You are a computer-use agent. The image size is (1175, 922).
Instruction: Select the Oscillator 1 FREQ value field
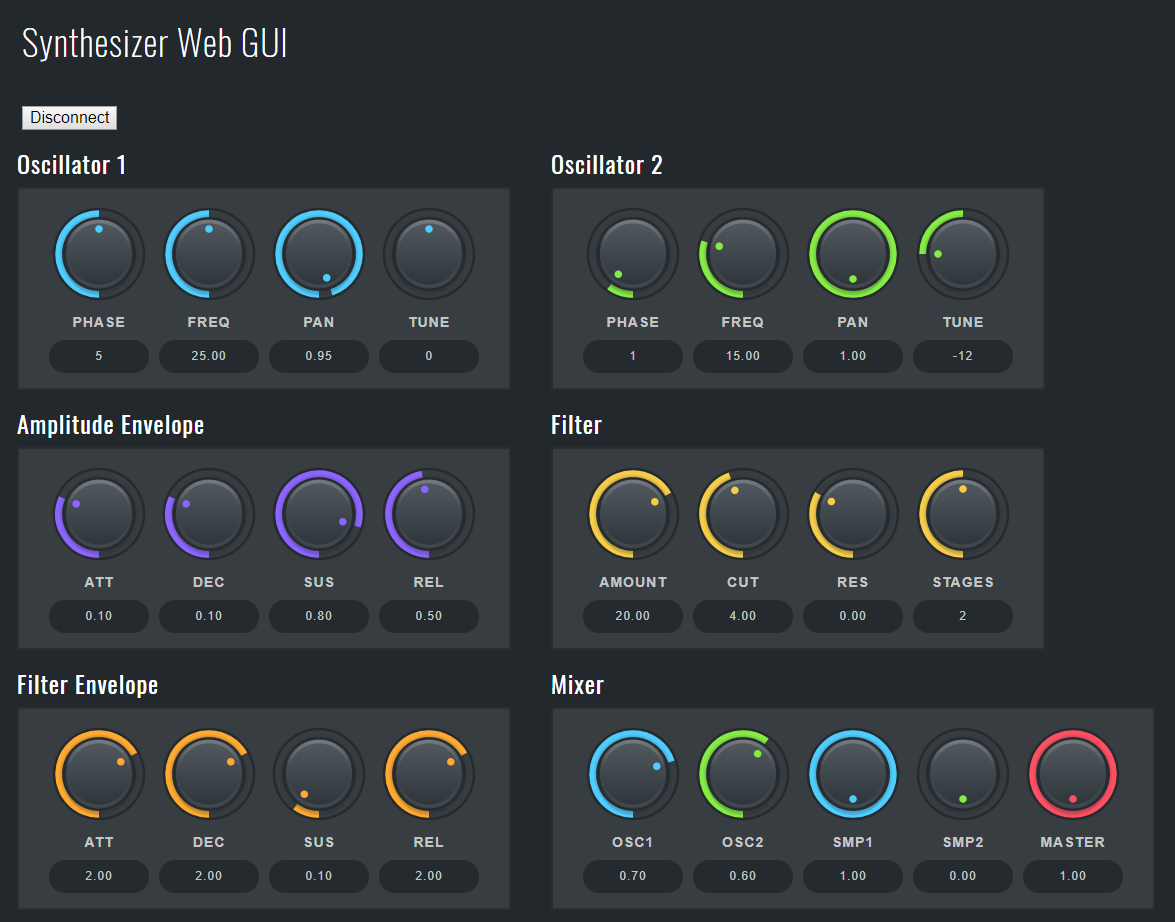click(x=209, y=356)
